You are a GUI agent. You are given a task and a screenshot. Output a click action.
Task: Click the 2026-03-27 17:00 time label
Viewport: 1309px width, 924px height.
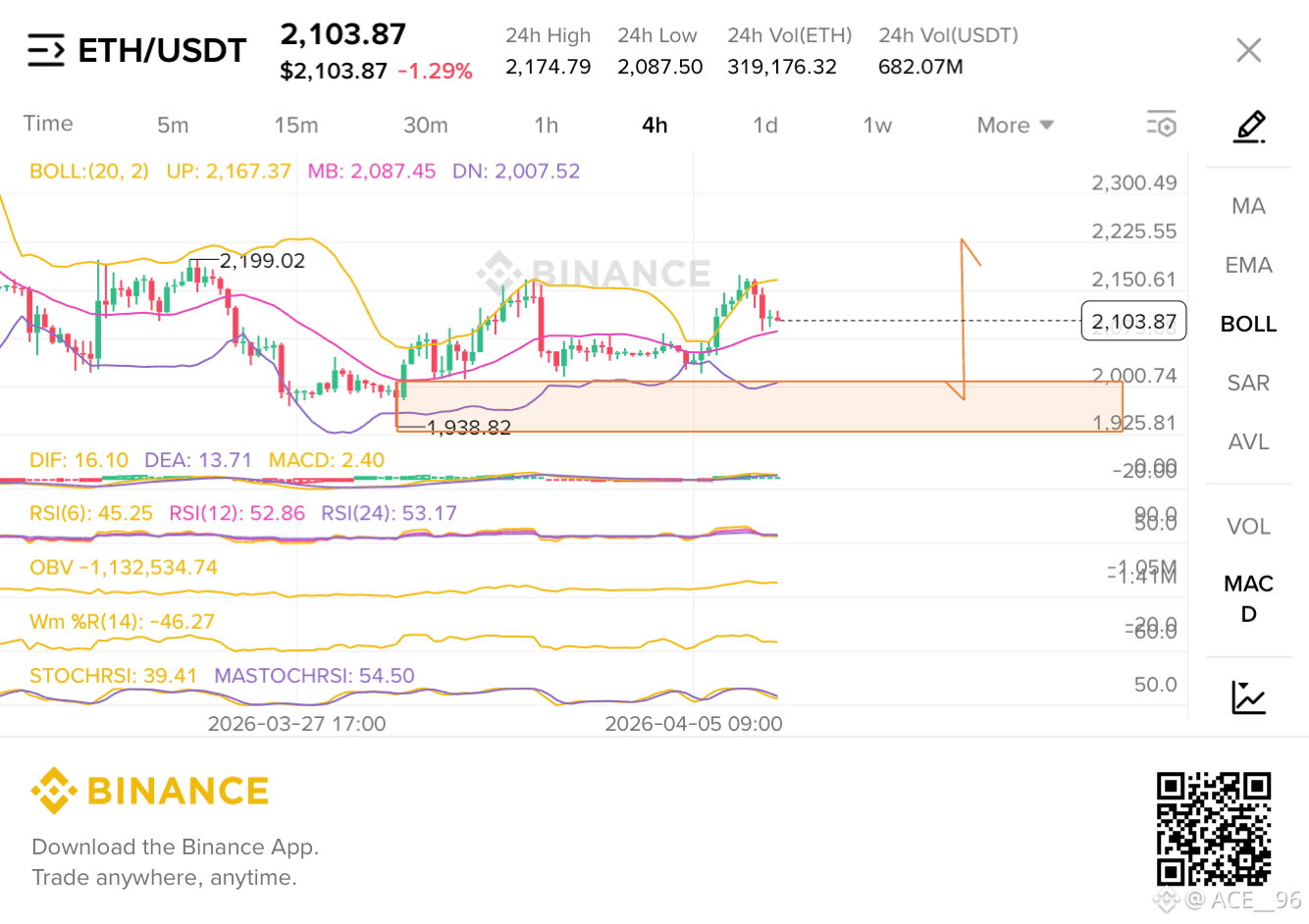click(296, 724)
